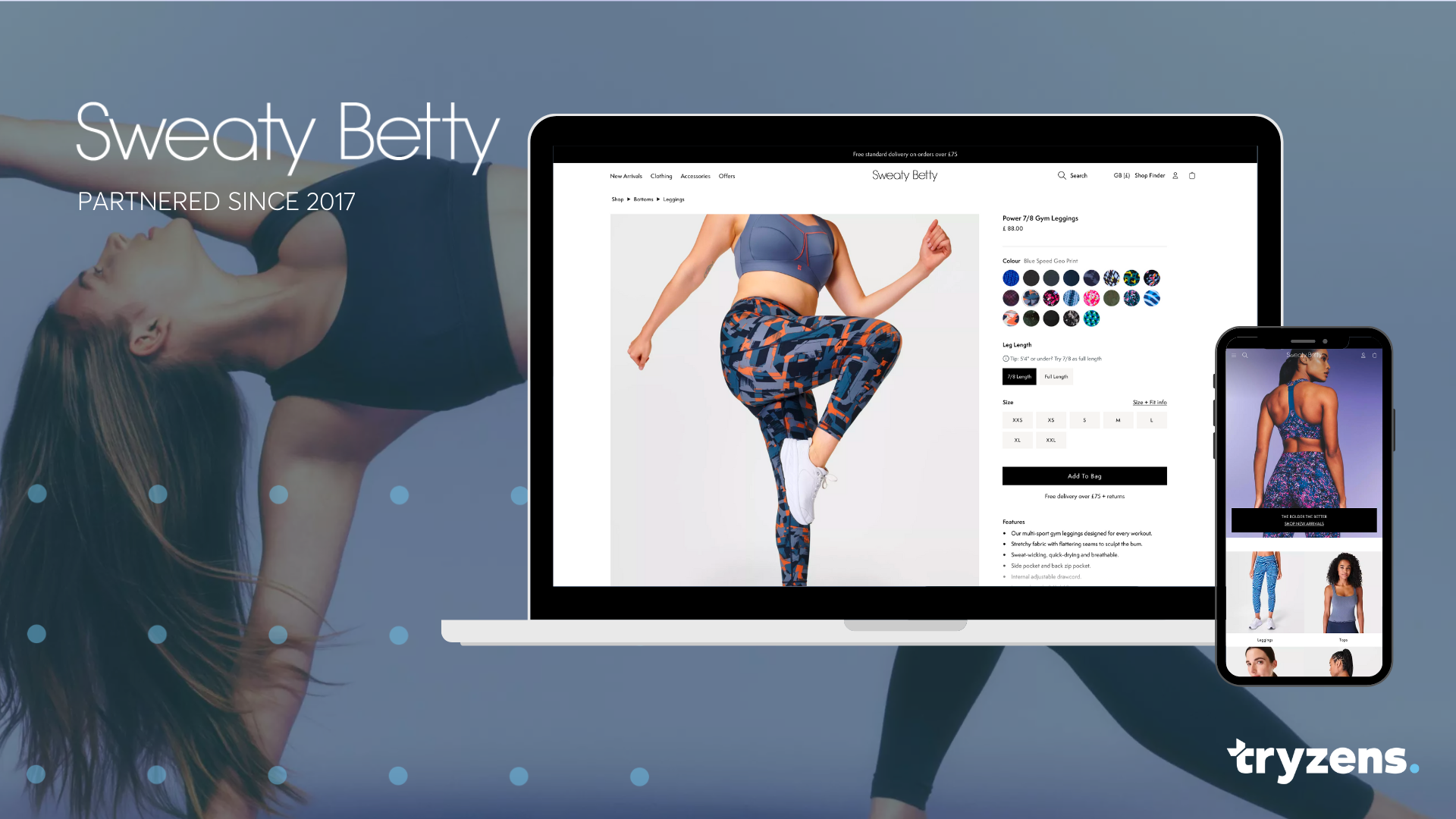Click the Clothing menu item
The width and height of the screenshot is (1456, 819).
(661, 177)
